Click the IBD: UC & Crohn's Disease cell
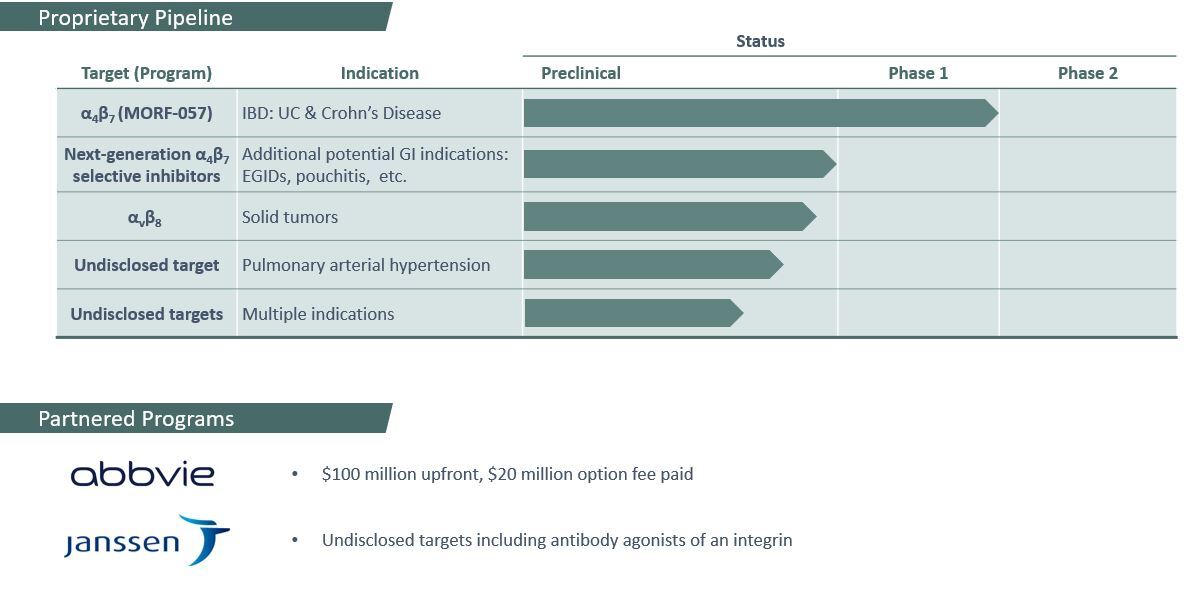Viewport: 1199px width, 594px height. tap(341, 113)
